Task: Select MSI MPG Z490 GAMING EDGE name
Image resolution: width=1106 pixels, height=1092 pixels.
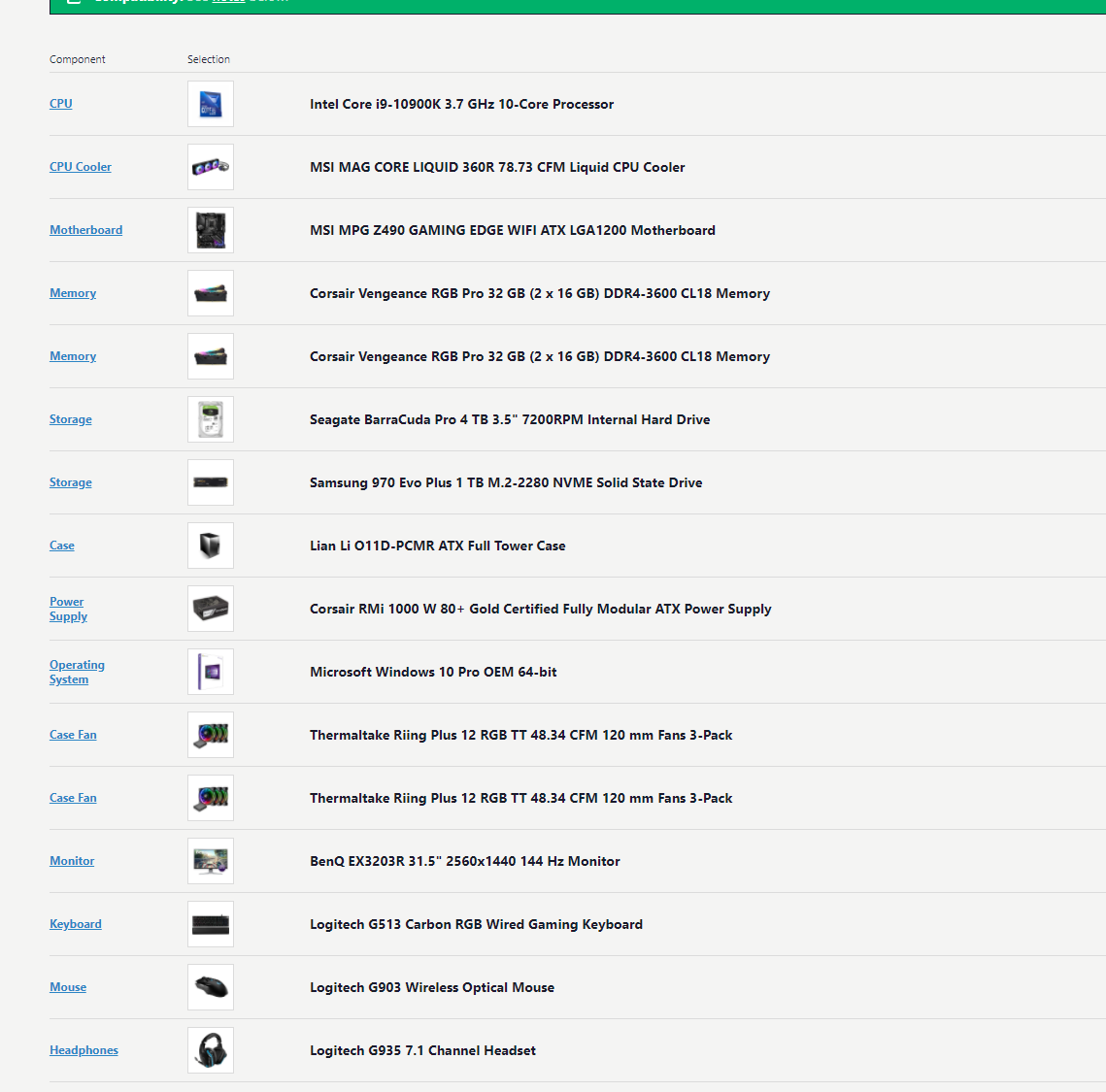Action: [513, 230]
